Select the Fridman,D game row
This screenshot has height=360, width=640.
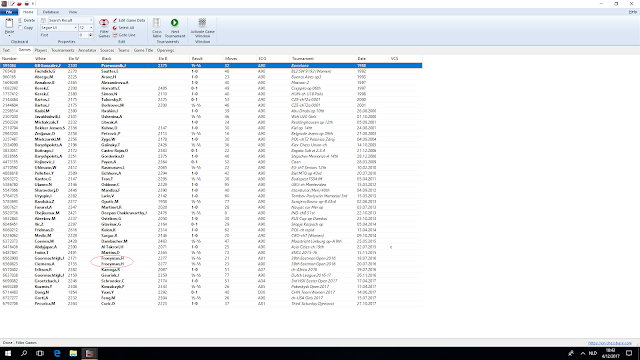pos(211,230)
